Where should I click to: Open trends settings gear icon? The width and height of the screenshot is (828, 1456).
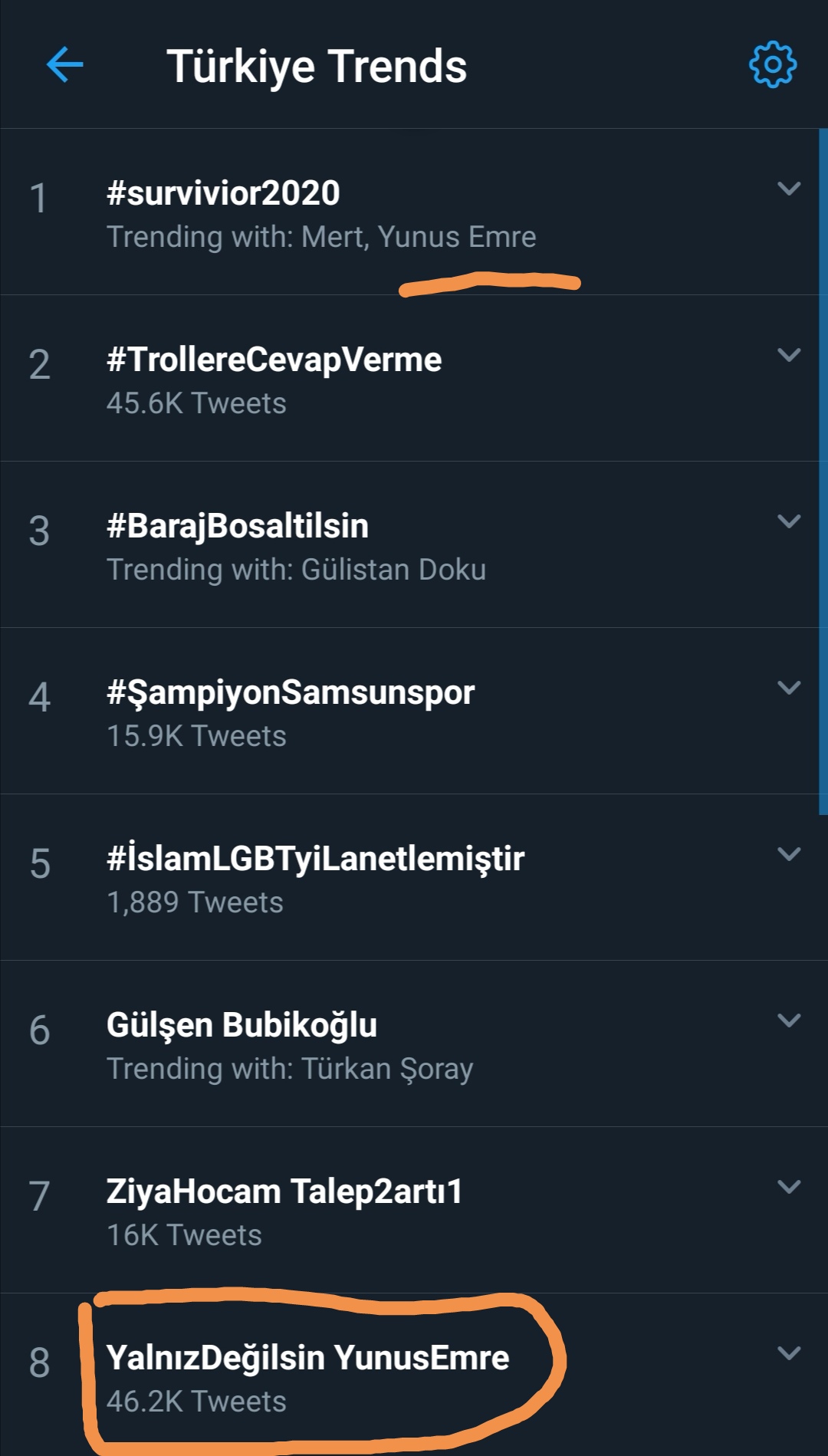pos(773,64)
